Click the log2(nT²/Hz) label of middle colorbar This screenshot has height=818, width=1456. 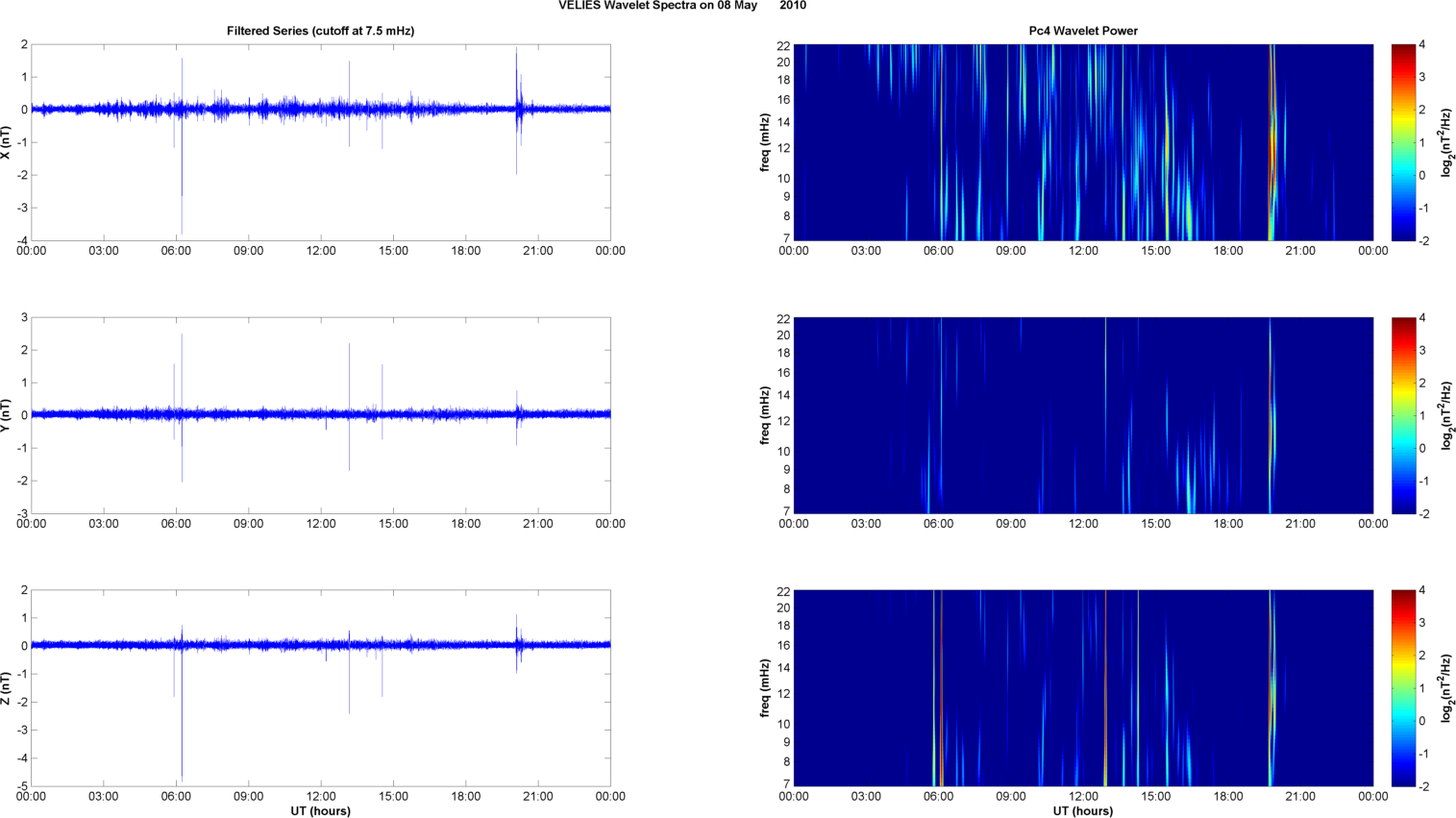coord(1447,415)
